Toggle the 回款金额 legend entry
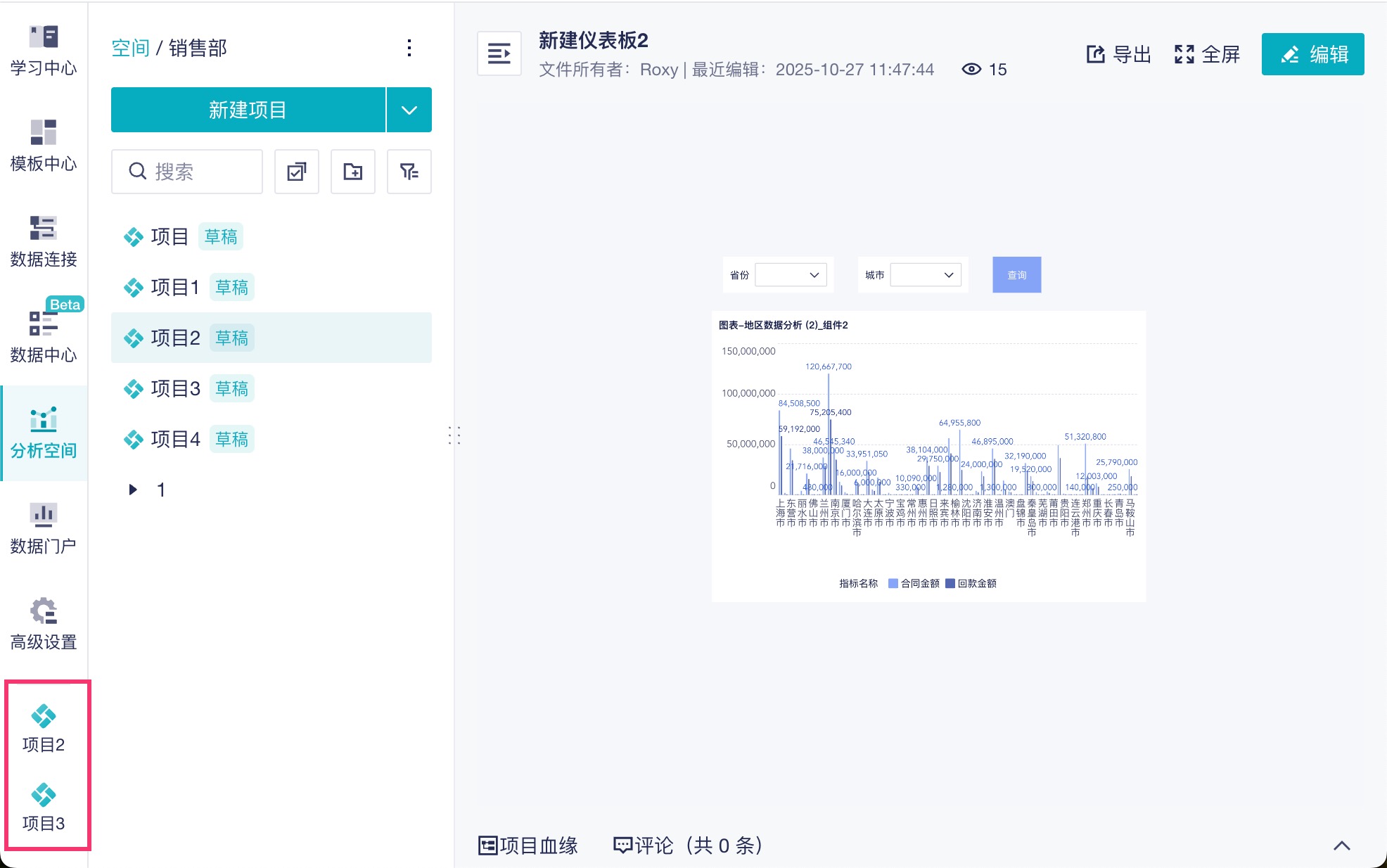Viewport: 1387px width, 868px height. pyautogui.click(x=971, y=583)
